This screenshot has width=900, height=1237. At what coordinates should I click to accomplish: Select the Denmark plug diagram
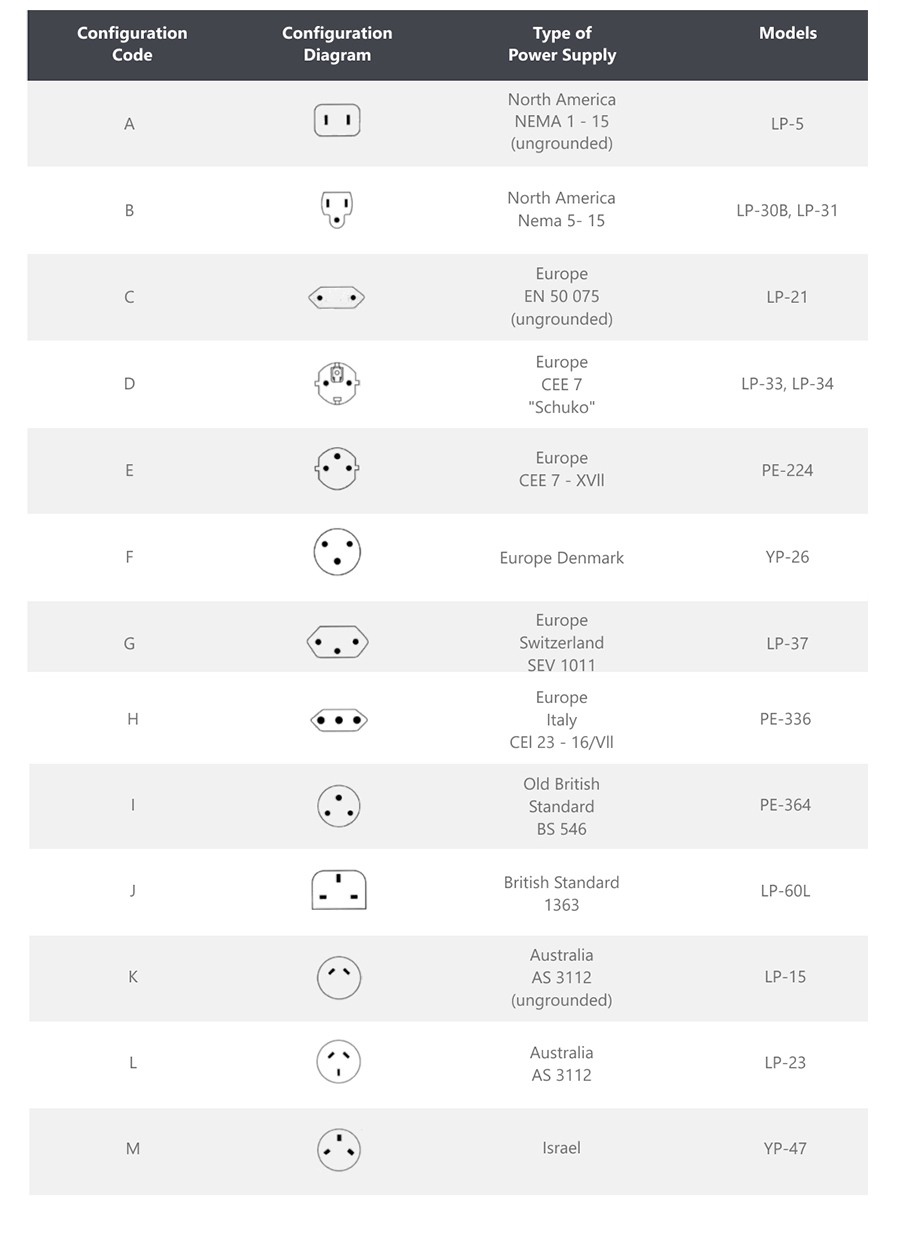[337, 552]
